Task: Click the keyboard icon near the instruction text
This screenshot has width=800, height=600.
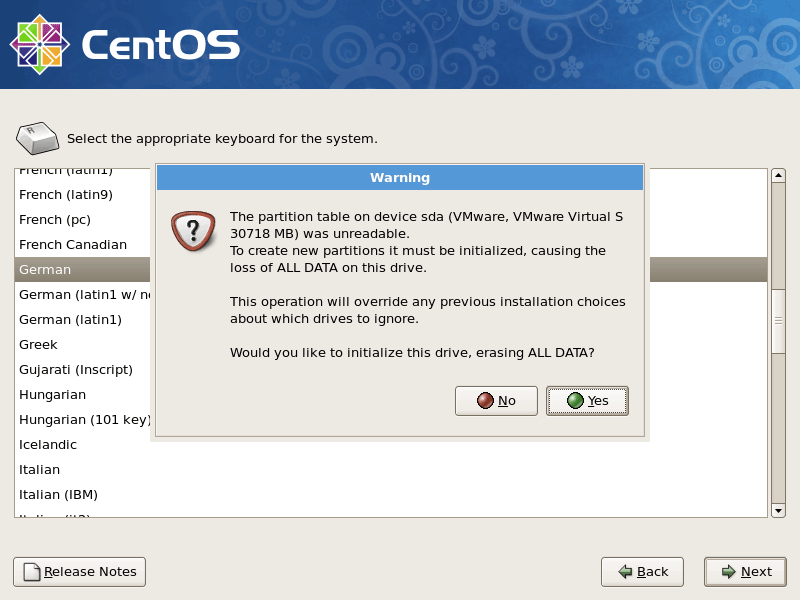Action: [x=37, y=136]
